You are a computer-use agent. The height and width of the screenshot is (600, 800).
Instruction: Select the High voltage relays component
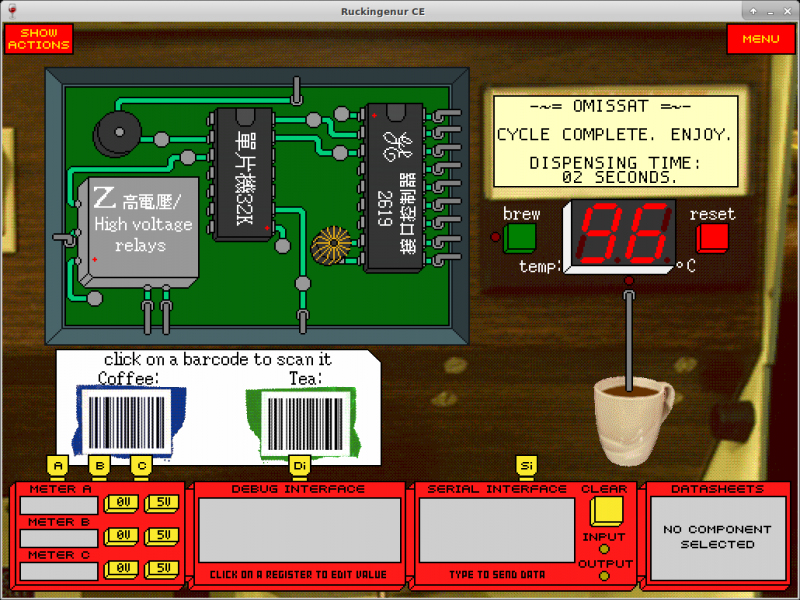[x=139, y=226]
